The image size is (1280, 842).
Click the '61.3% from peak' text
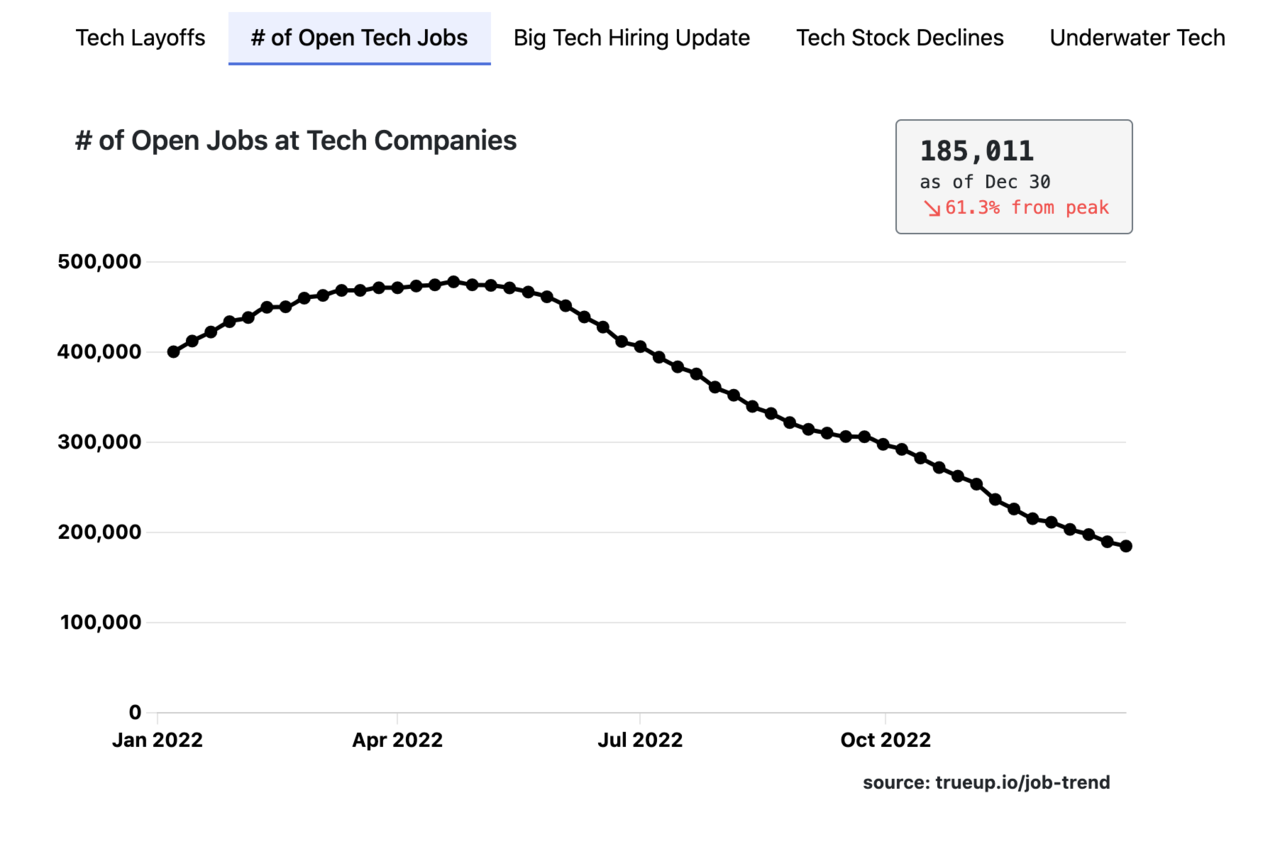pos(1026,208)
